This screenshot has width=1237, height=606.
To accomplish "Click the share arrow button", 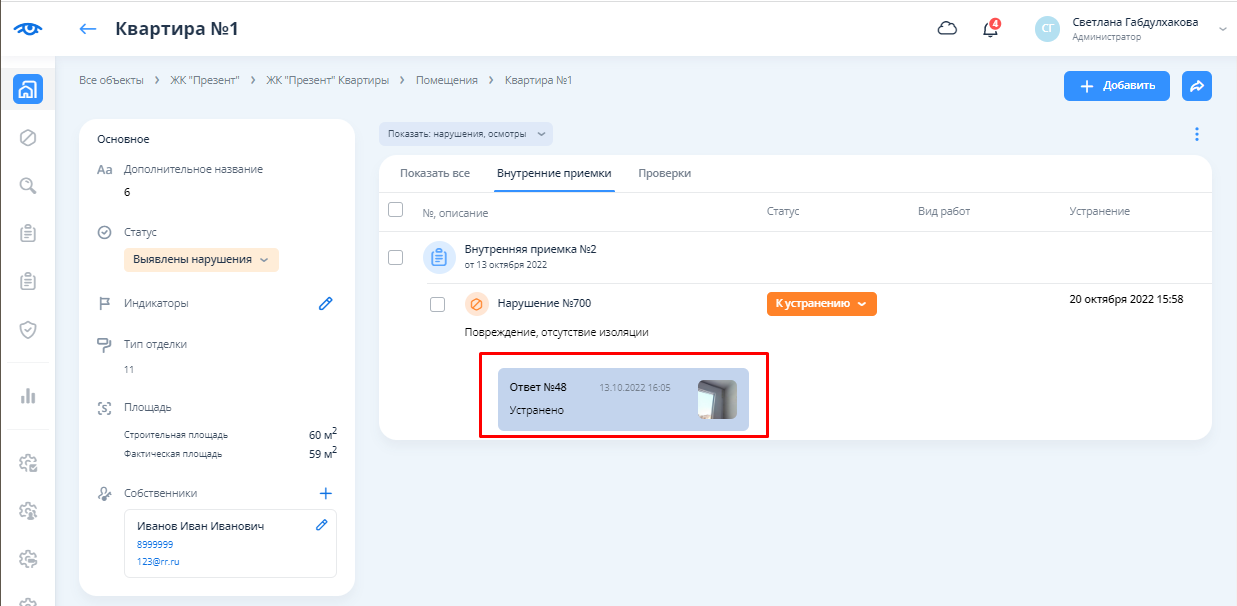I will [x=1196, y=86].
